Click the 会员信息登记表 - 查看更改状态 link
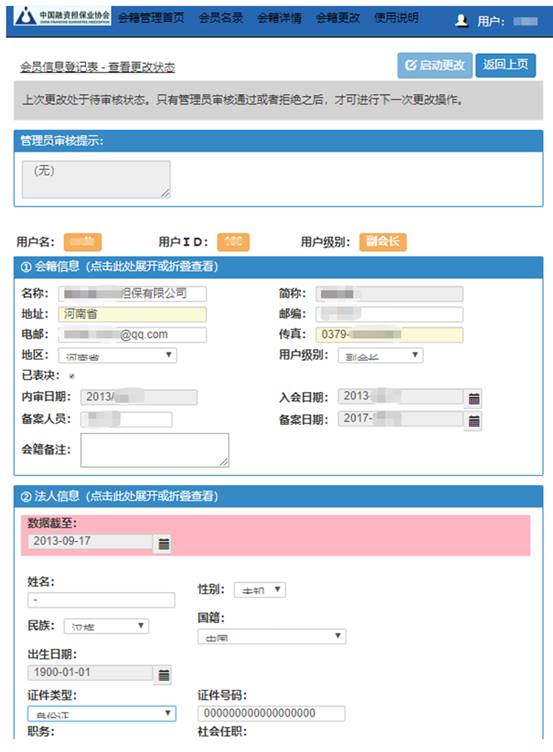 (x=97, y=67)
